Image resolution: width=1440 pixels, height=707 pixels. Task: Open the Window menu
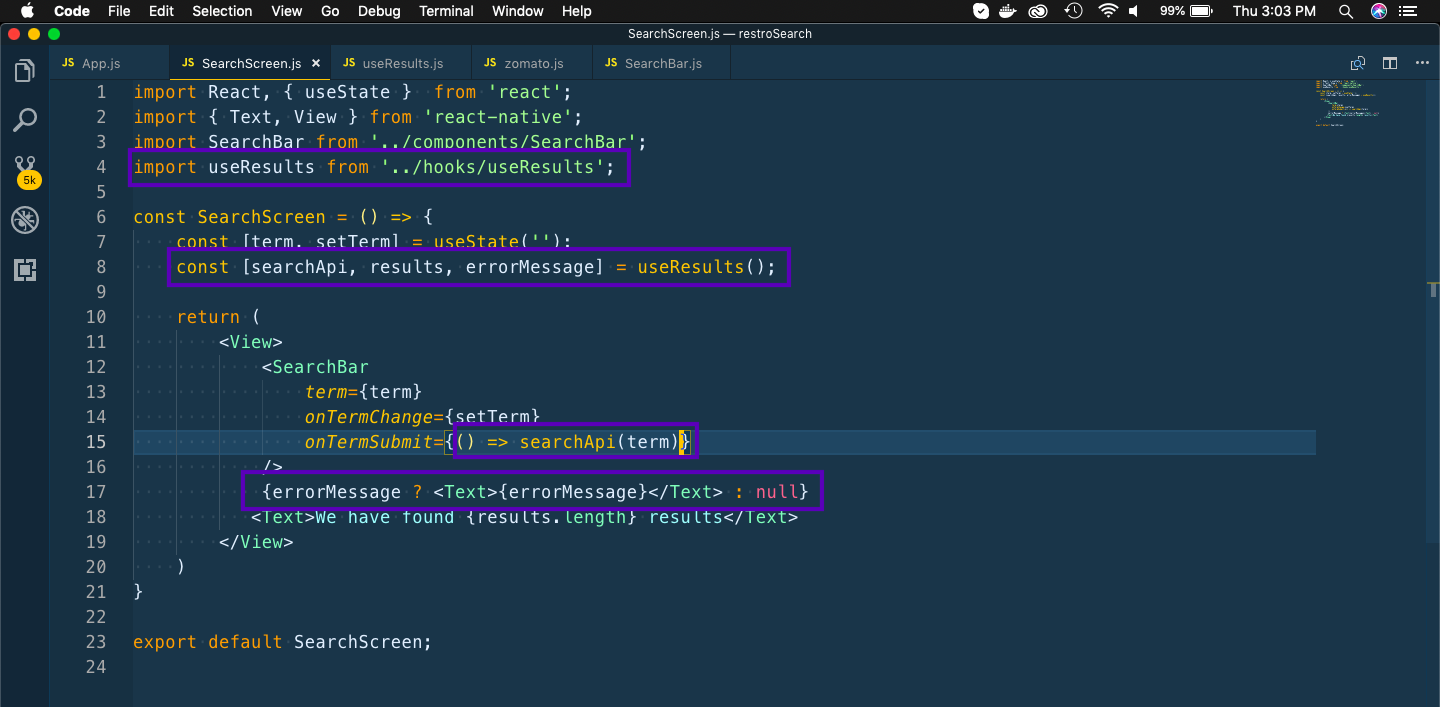pos(518,11)
